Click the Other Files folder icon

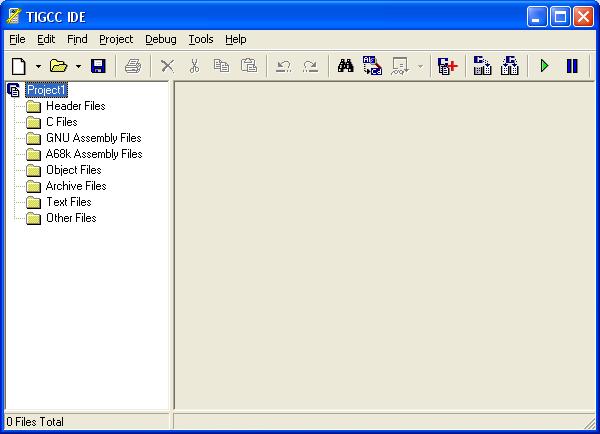34,219
